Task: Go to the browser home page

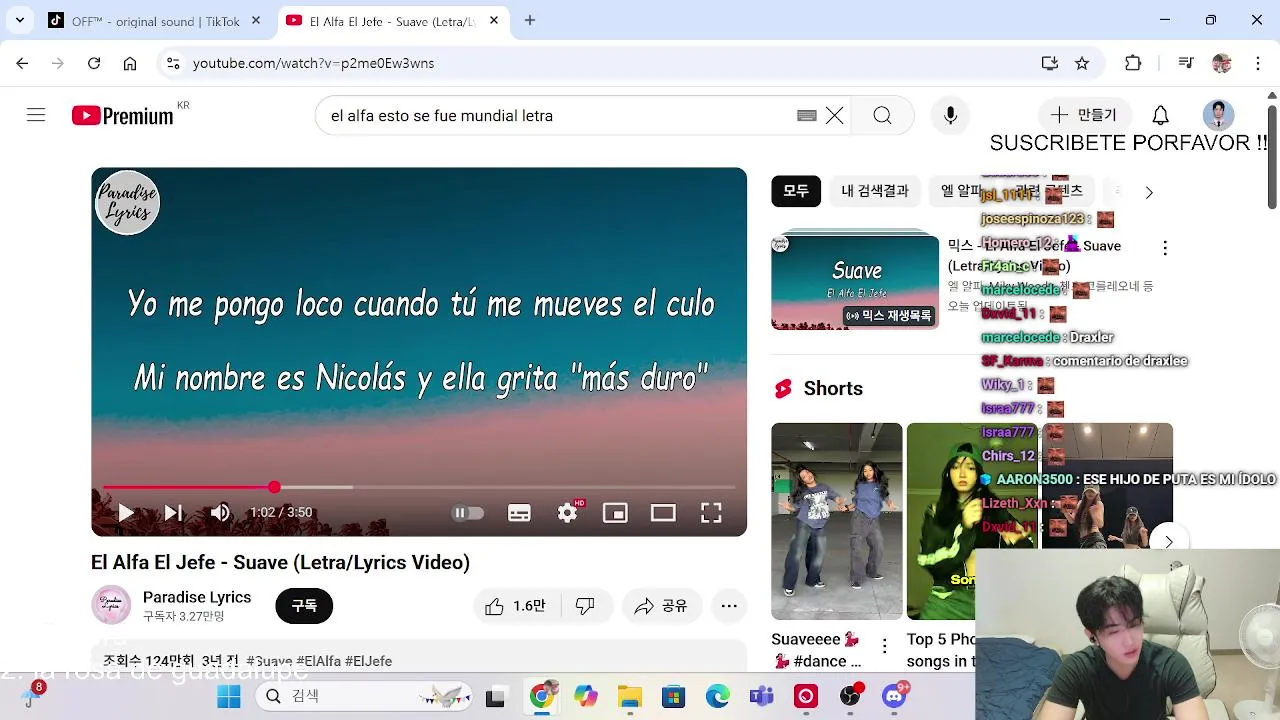Action: point(130,63)
